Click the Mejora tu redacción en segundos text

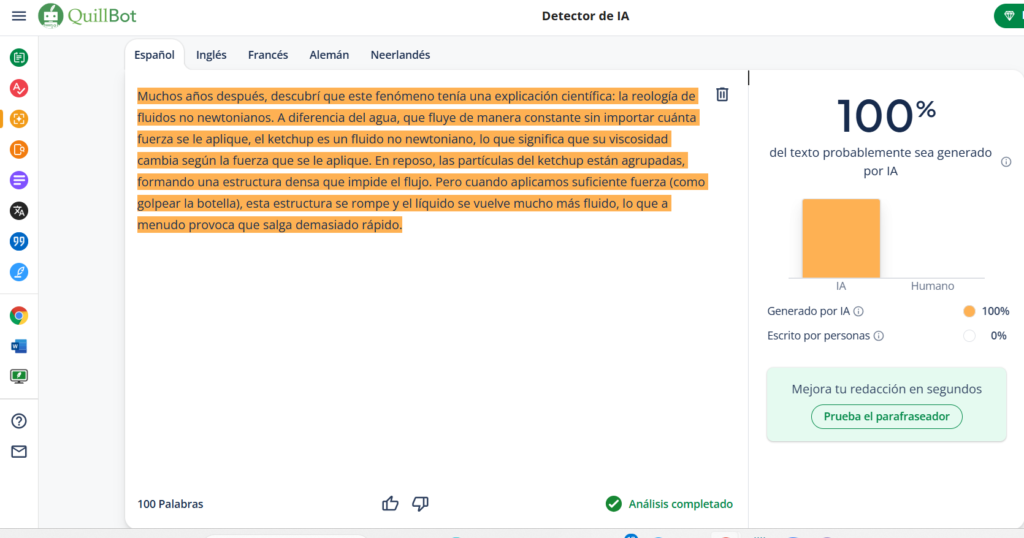(x=886, y=389)
